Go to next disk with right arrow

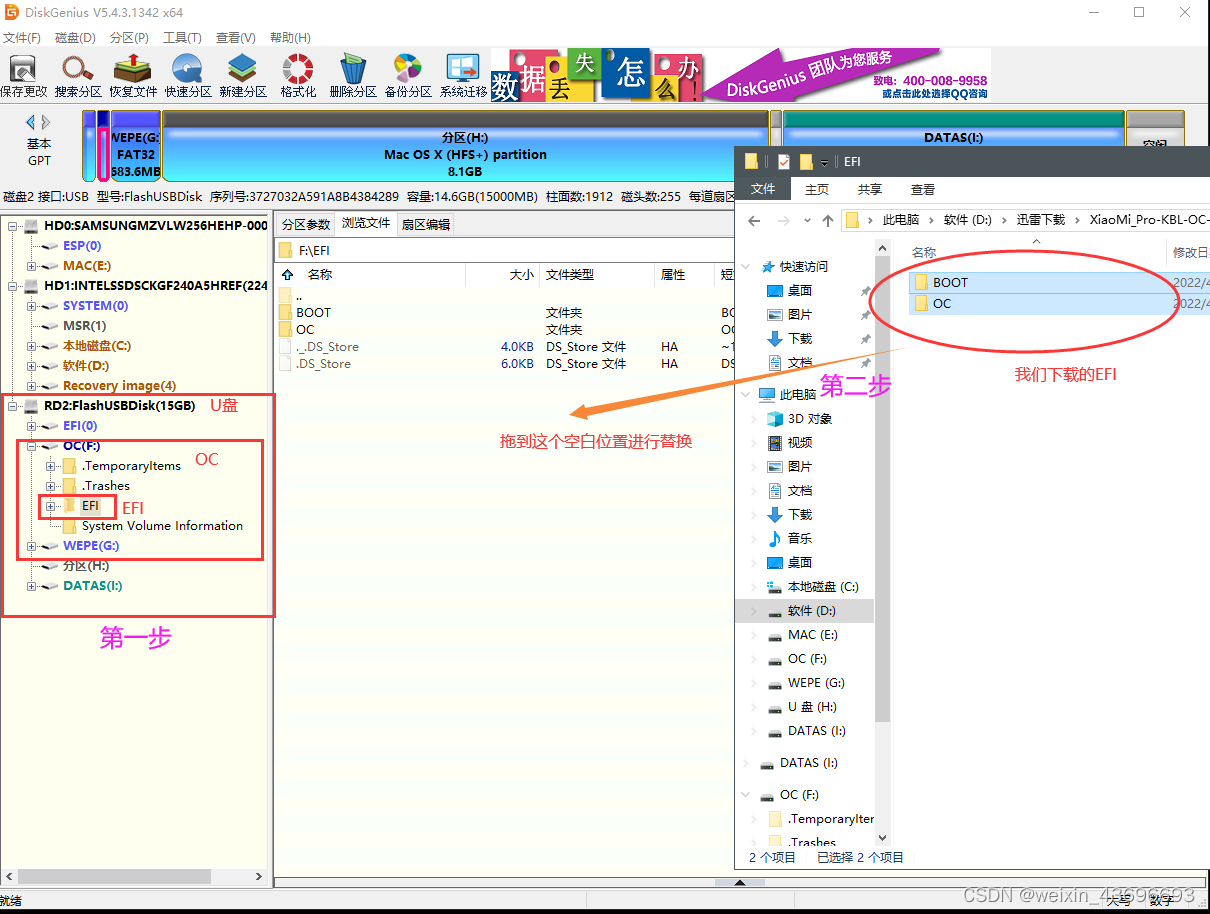pos(46,122)
